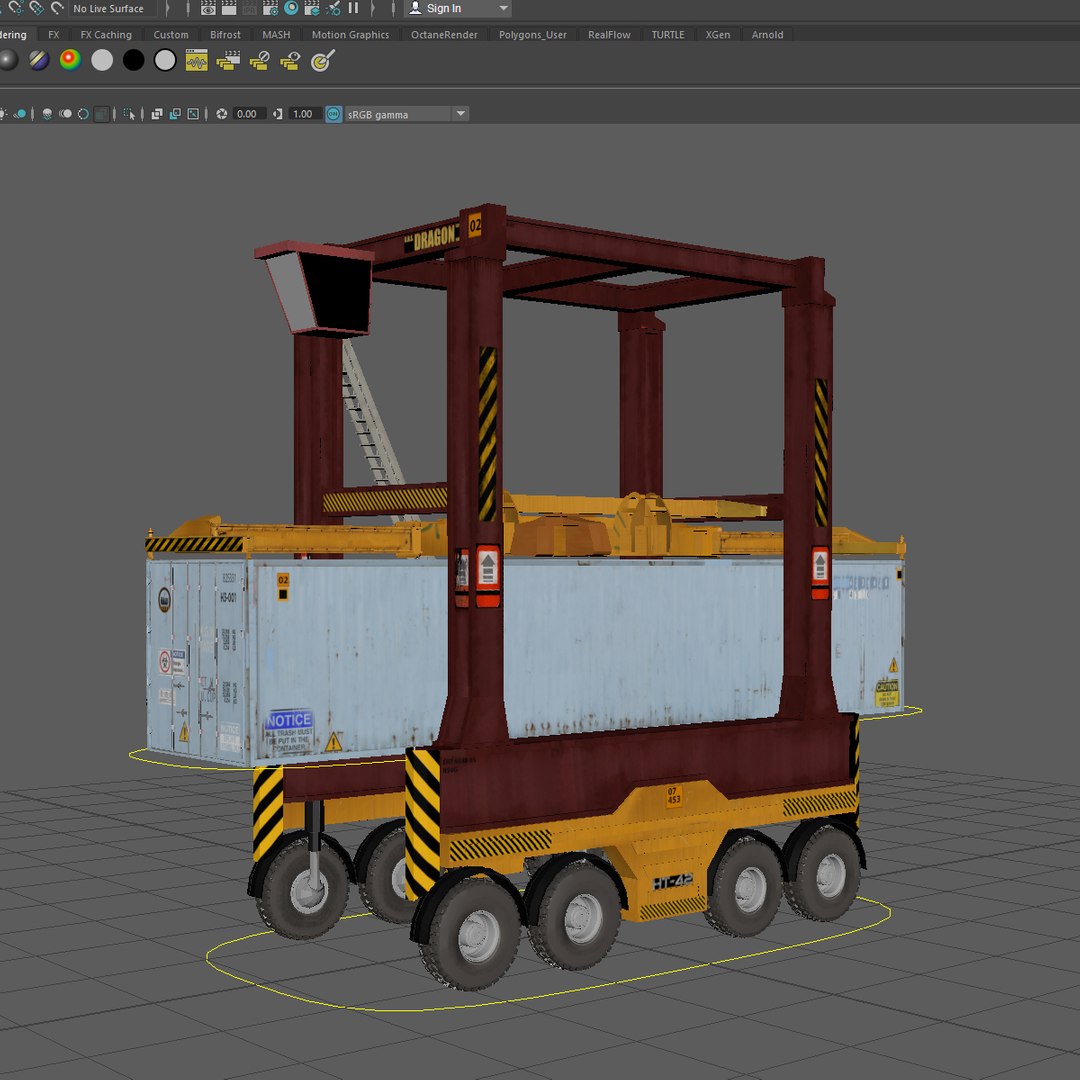Click the make live magnet icon
Viewport: 1080px width, 1080px height.
pyautogui.click(x=57, y=8)
